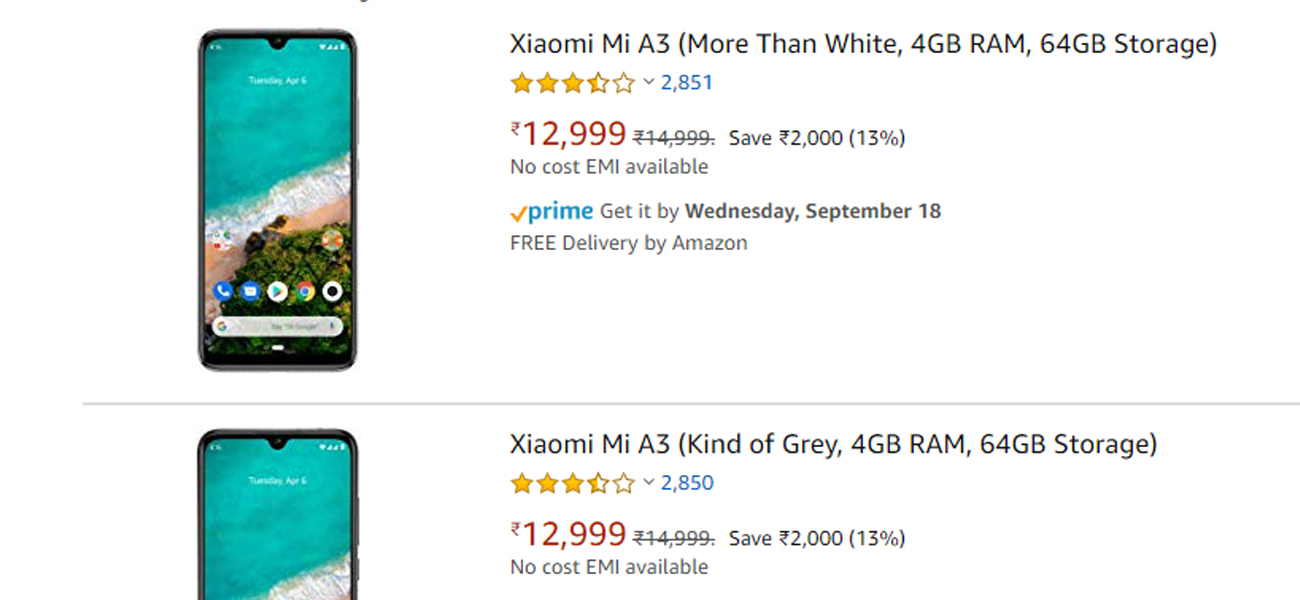
Task: Expand the rating dropdown arrow for the White Mi A3
Action: tap(648, 82)
